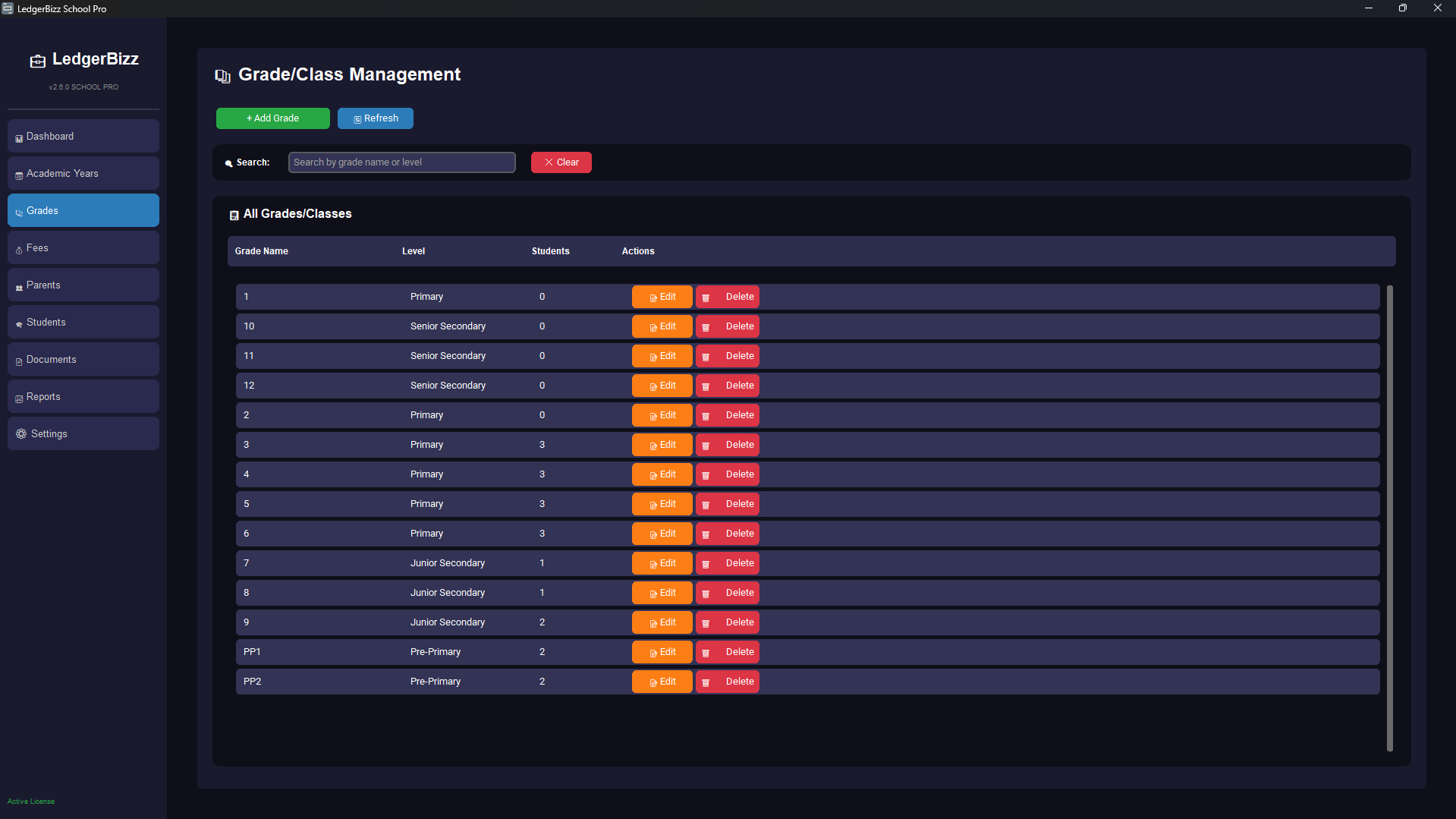The height and width of the screenshot is (819, 1456).
Task: Edit grade 12 row
Action: [662, 386]
